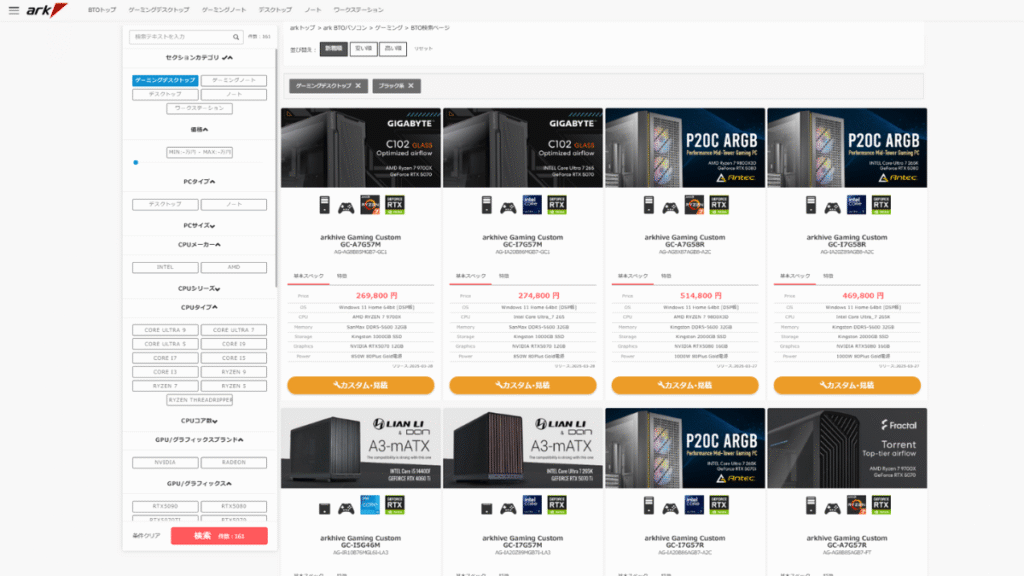Open top-nav ワークステーション menu item
1024x576 pixels.
coord(359,10)
